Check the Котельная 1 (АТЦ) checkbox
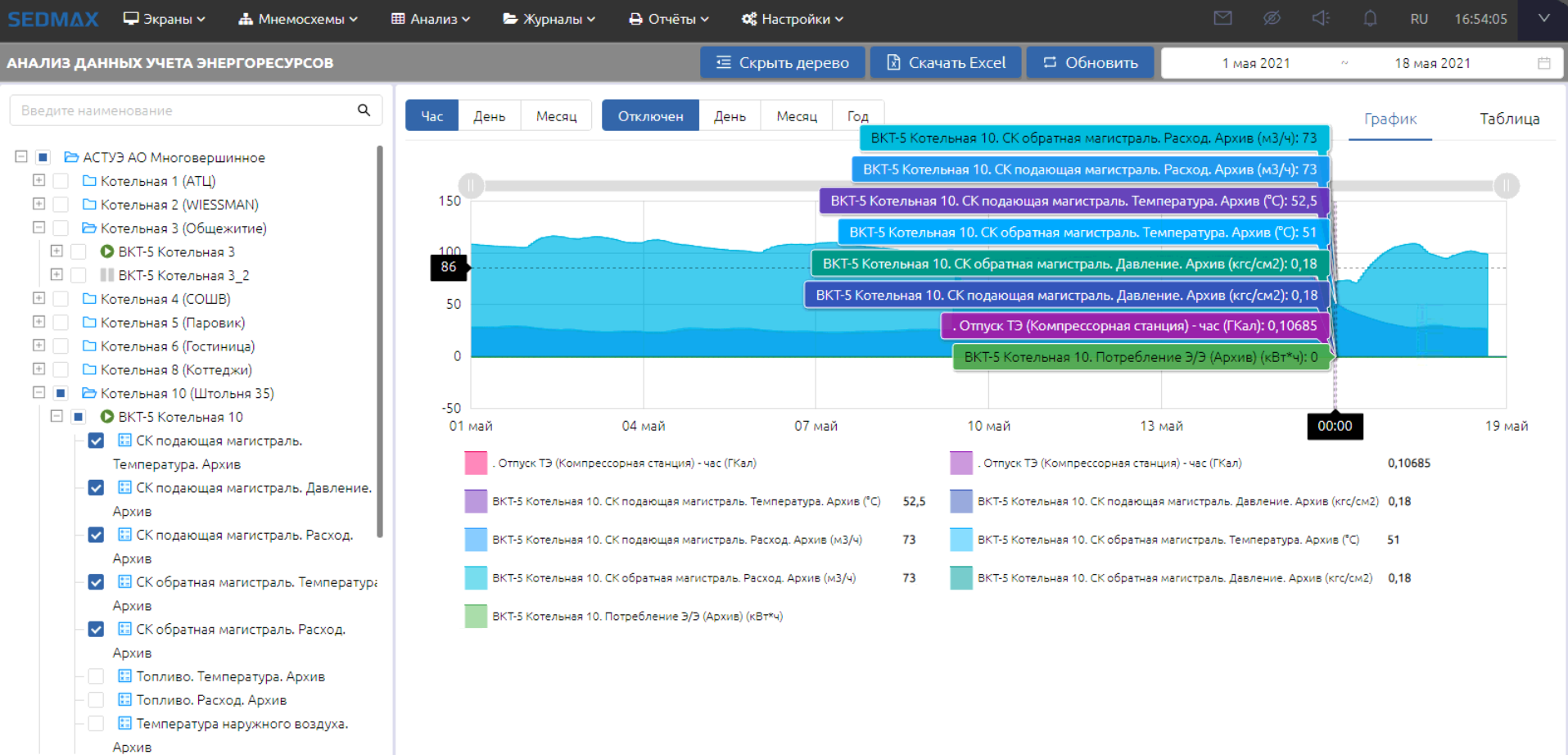1568x755 pixels. [x=61, y=181]
